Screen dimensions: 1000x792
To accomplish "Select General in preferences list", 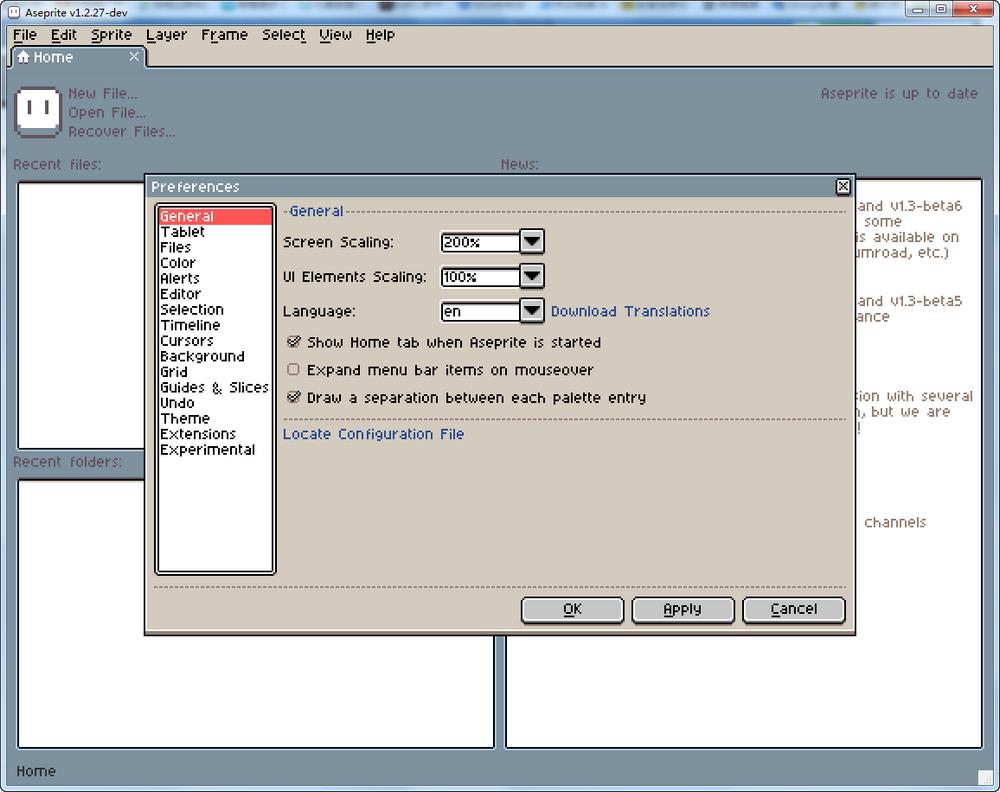I will (216, 216).
